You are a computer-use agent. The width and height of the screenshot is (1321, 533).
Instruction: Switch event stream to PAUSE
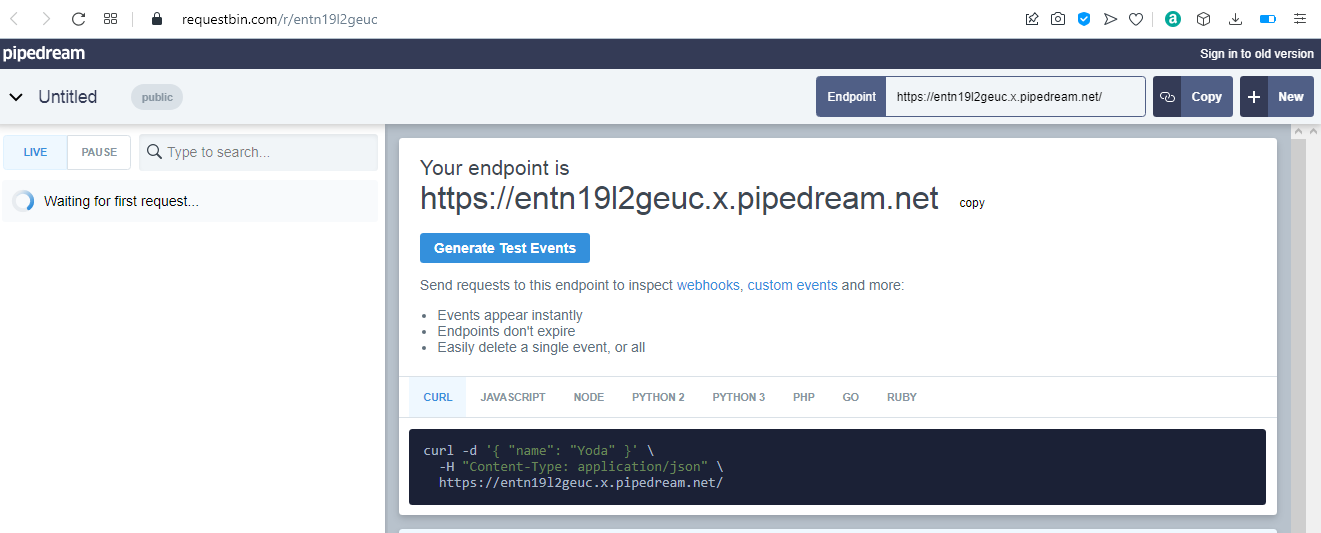[99, 152]
